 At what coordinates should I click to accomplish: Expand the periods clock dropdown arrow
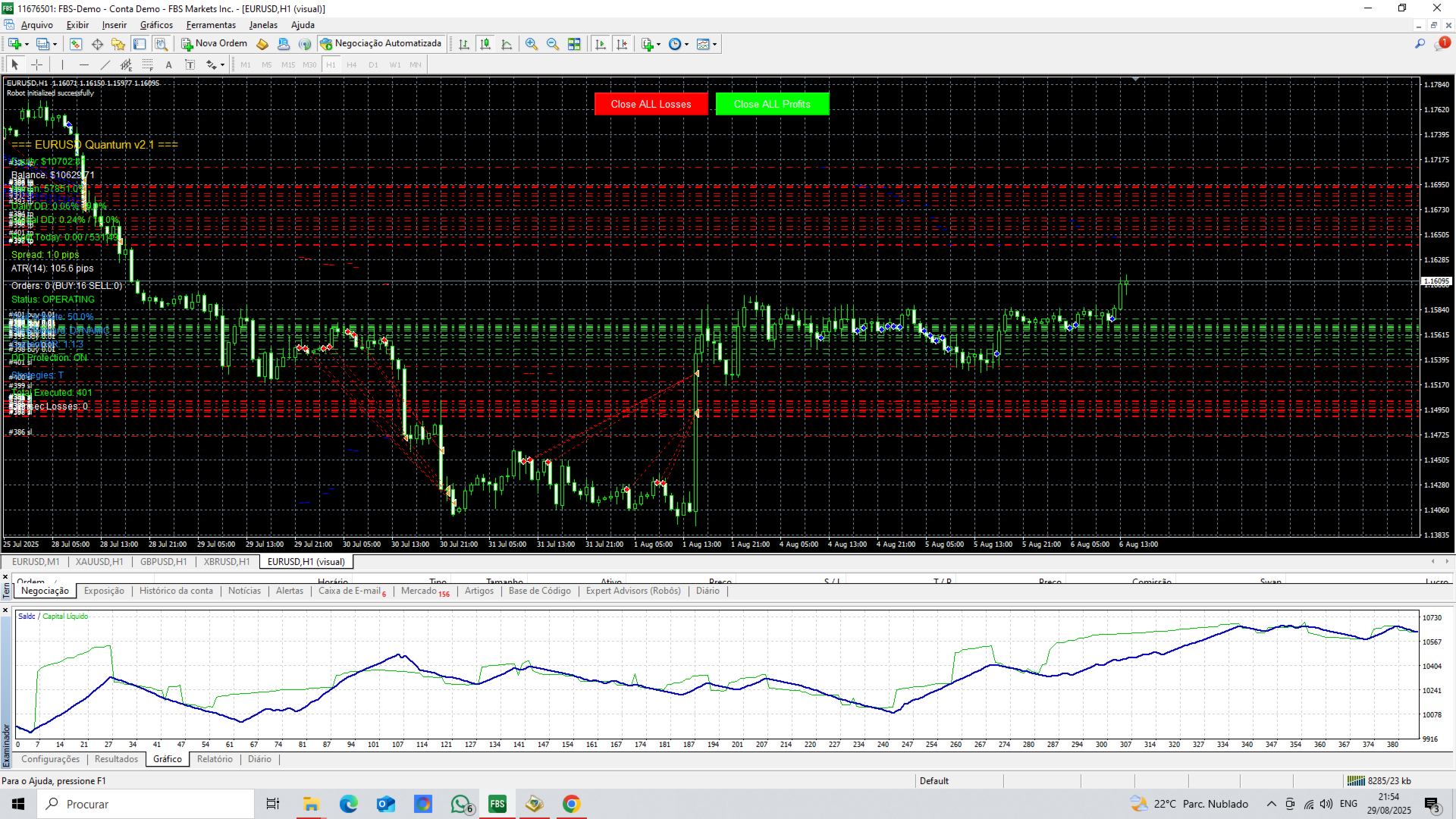pos(686,44)
